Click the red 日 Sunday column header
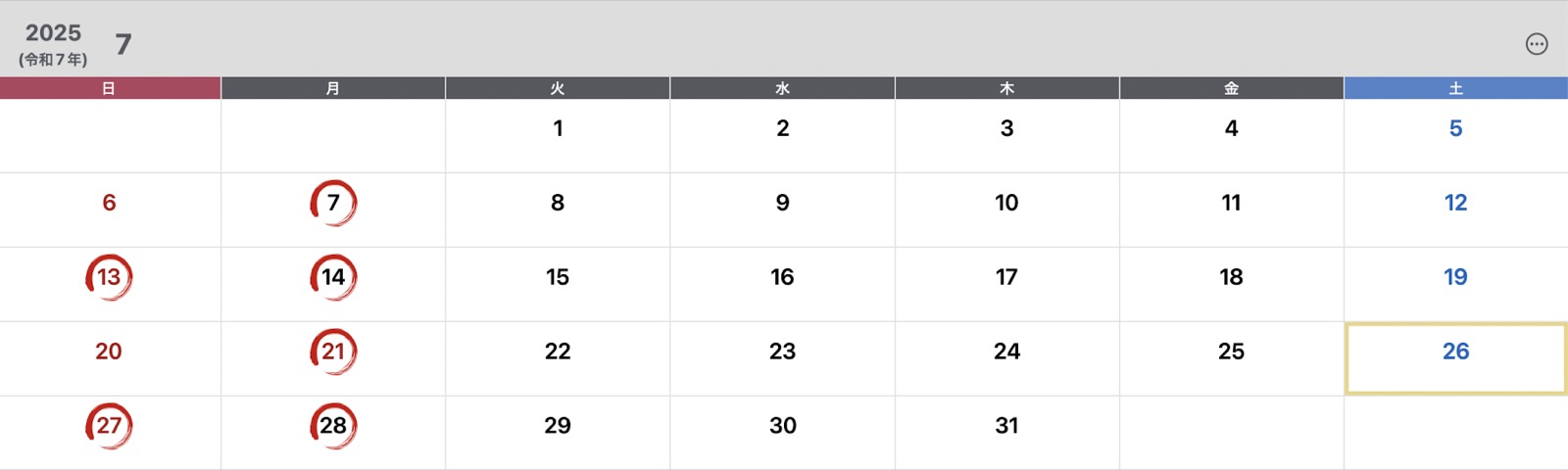Screen dimensions: 1568x470 110,88
